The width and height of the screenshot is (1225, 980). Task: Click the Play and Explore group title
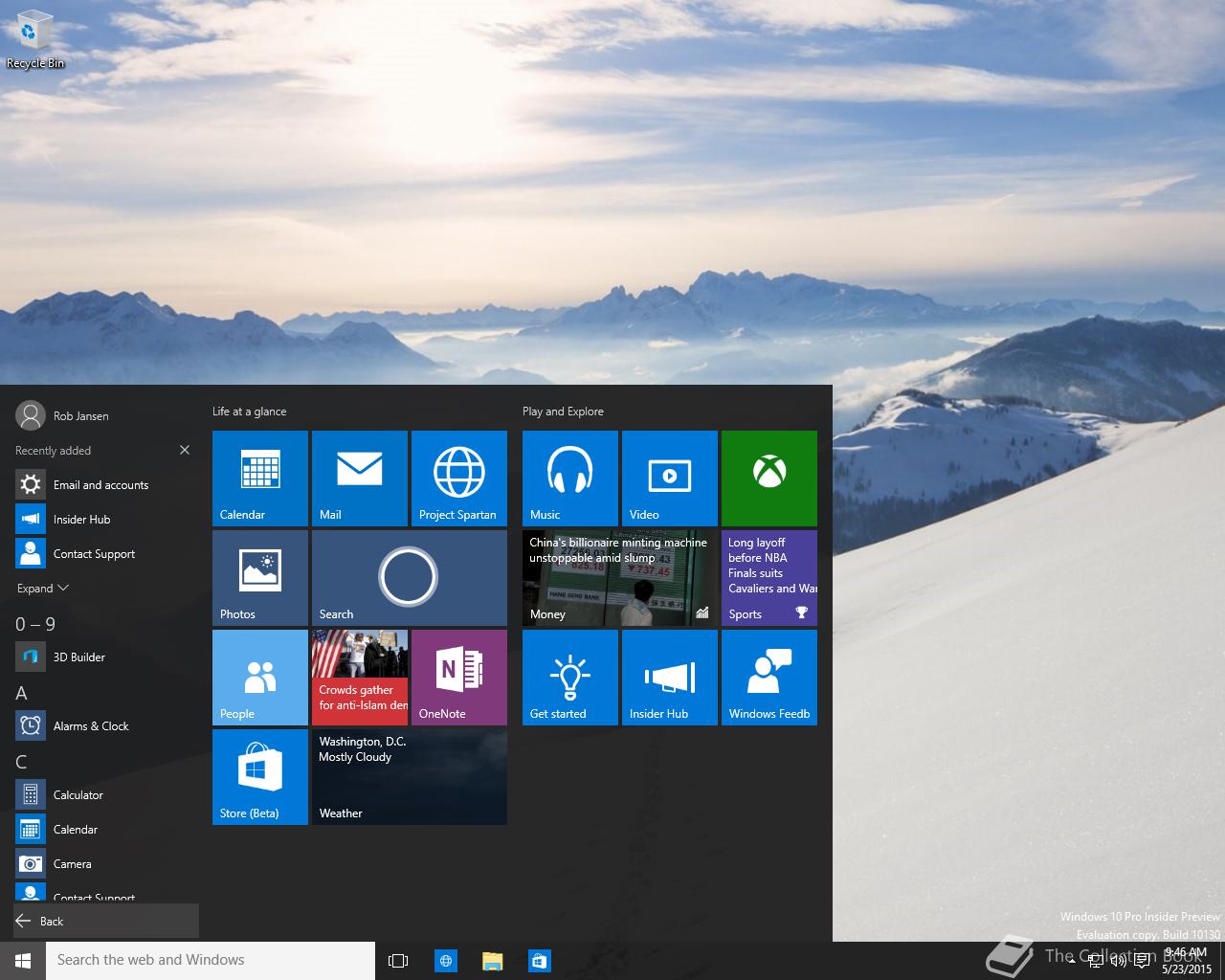click(x=563, y=412)
